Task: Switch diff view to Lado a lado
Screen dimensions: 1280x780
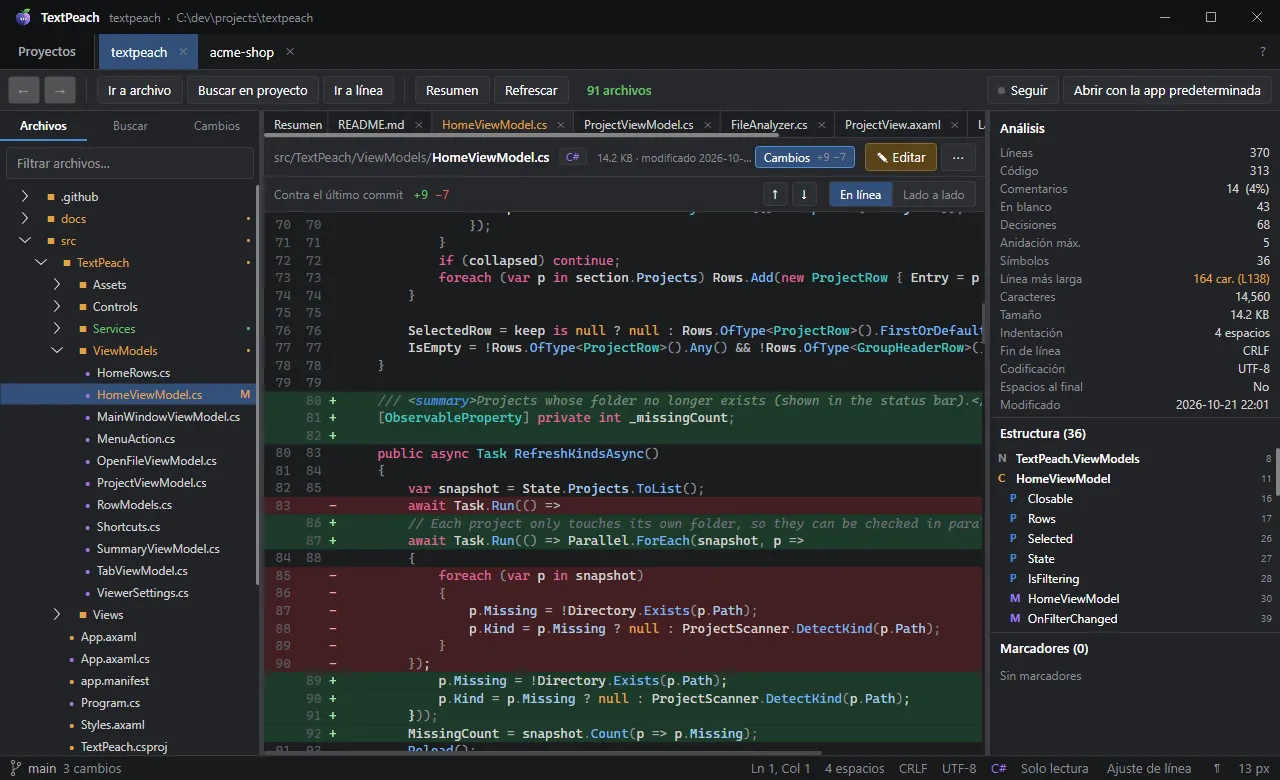Action: click(933, 195)
